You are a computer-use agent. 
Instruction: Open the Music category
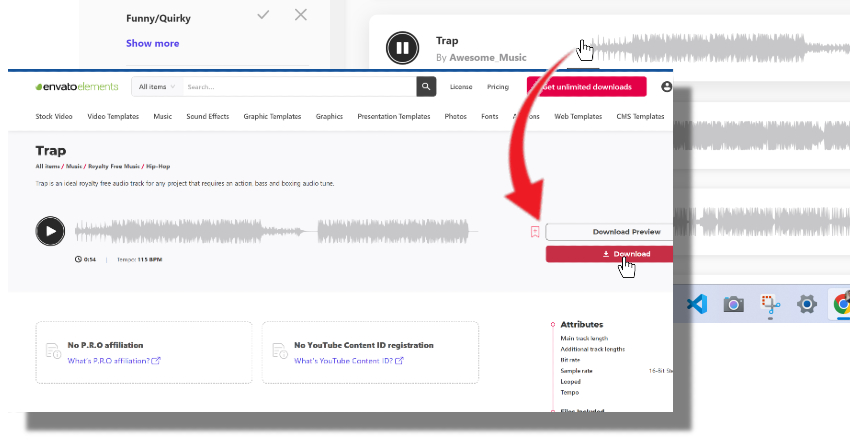[163, 117]
